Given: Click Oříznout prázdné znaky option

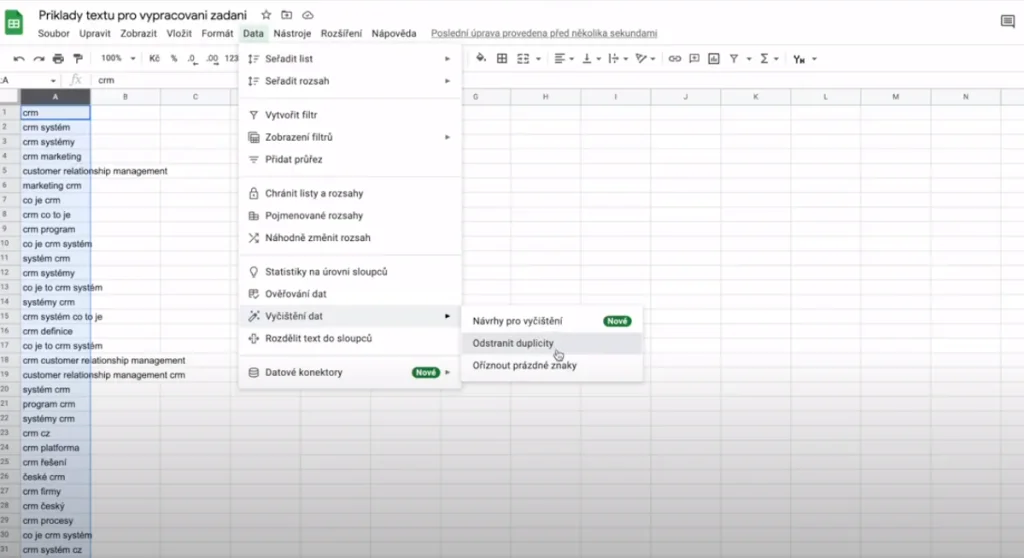Looking at the screenshot, I should (524, 366).
